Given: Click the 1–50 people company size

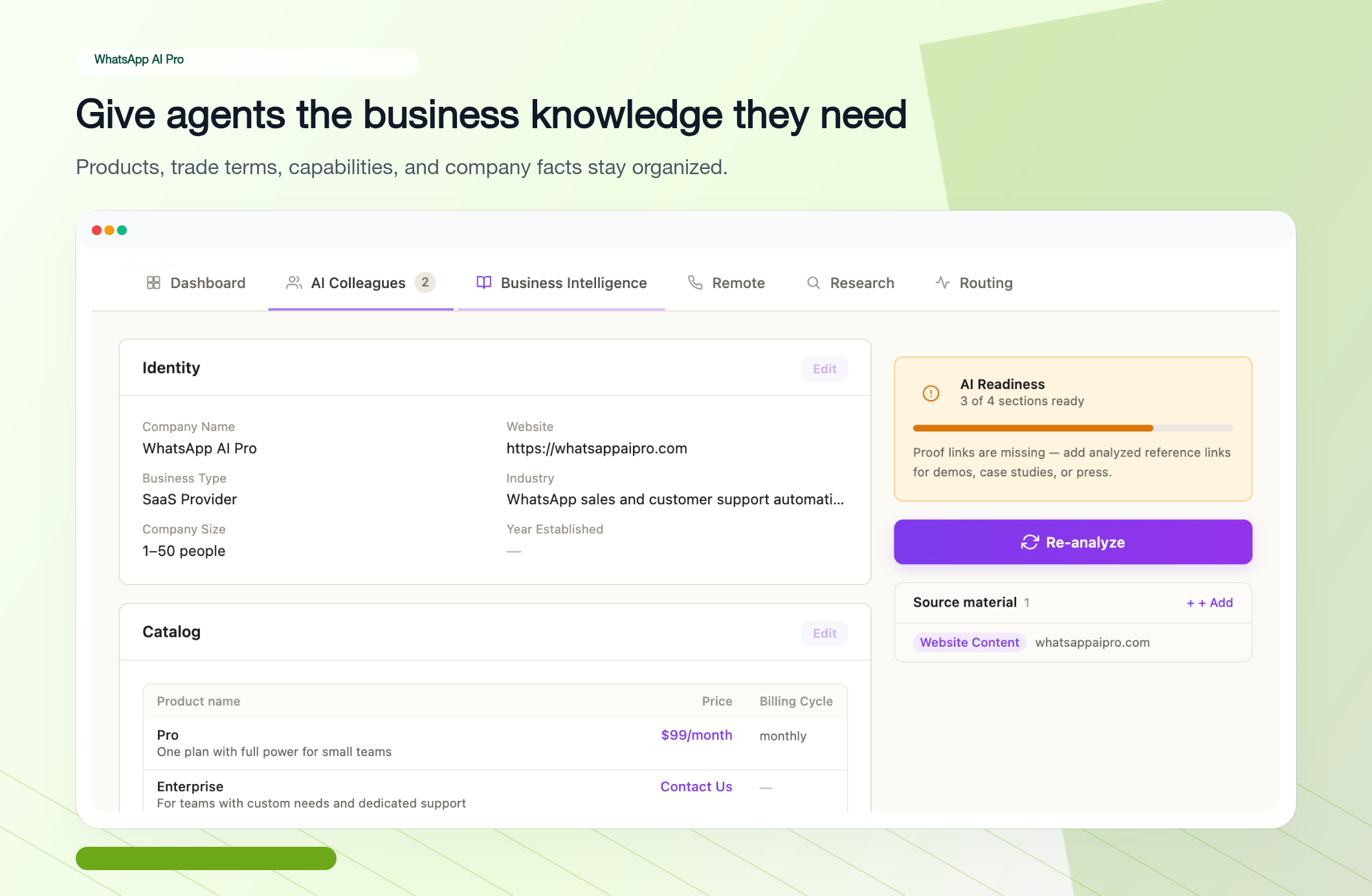Looking at the screenshot, I should click(x=184, y=551).
